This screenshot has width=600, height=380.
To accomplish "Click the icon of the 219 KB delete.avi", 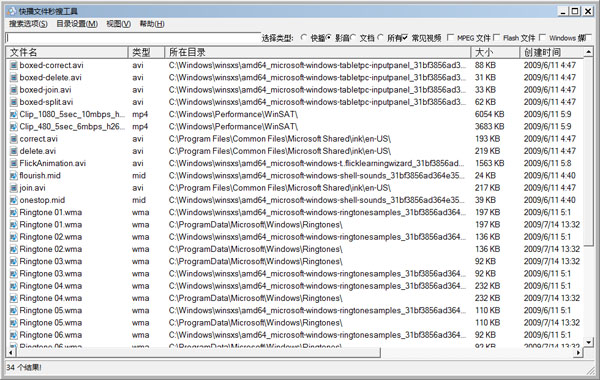I will coord(14,151).
